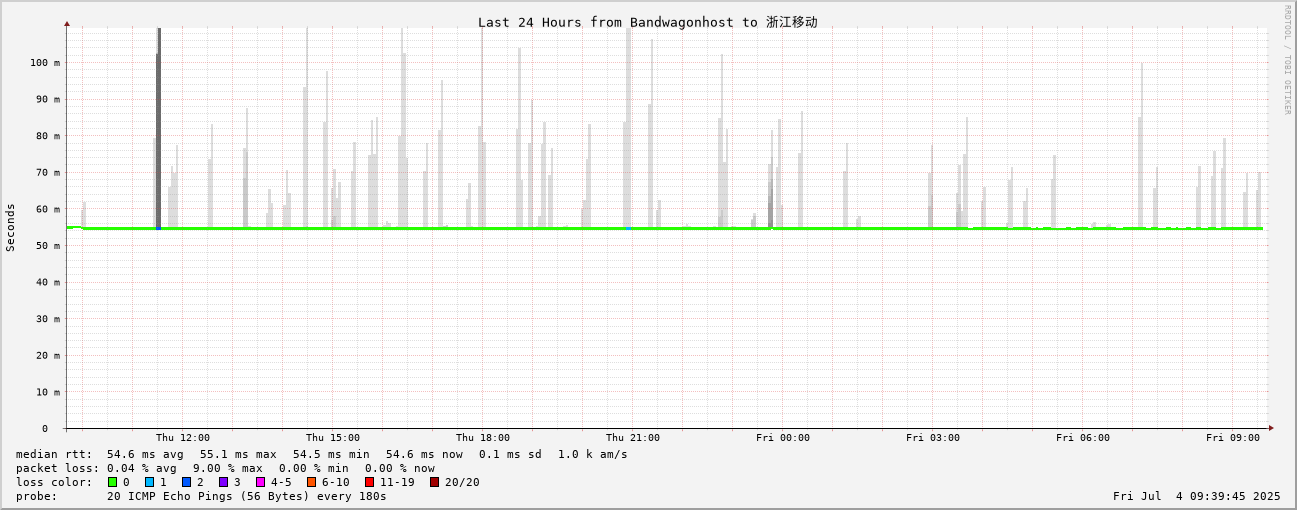Viewport: 1297px width, 510px height.
Task: Click the '55.1 ms max' value
Action: pos(238,454)
